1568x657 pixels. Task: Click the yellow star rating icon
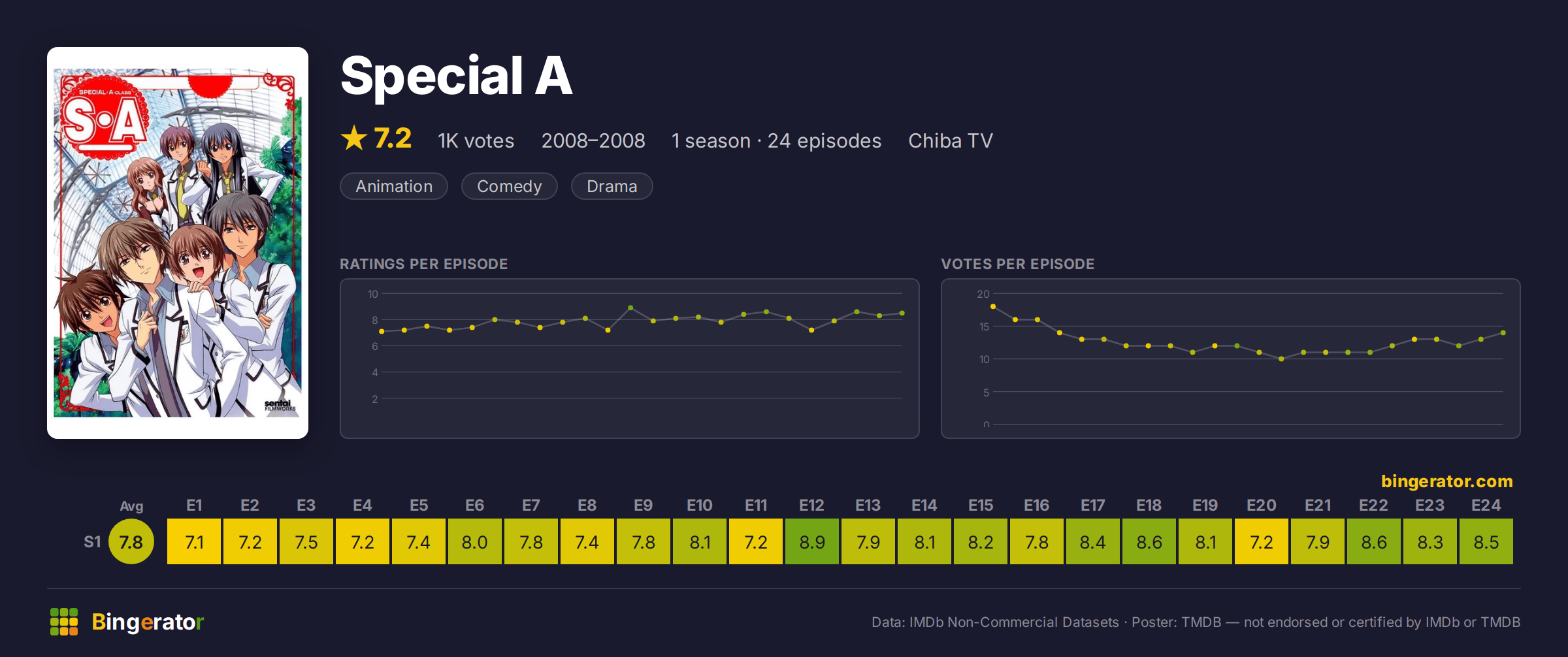click(354, 138)
